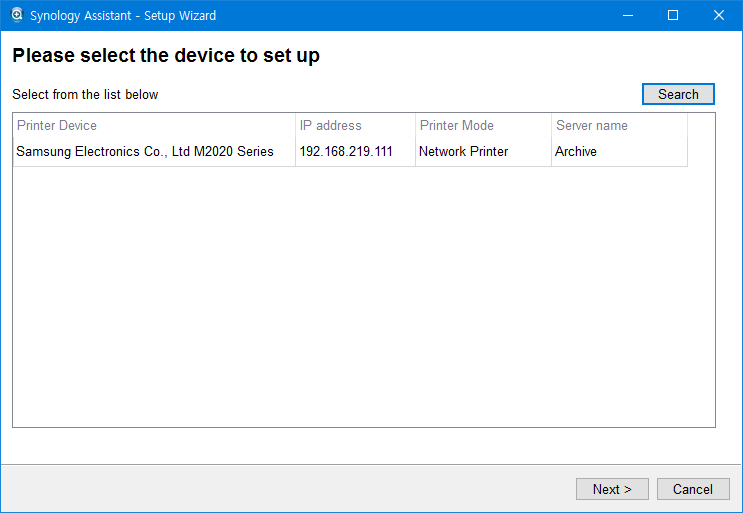
Task: Select the Samsung M2020 Series printer row
Action: click(x=145, y=152)
